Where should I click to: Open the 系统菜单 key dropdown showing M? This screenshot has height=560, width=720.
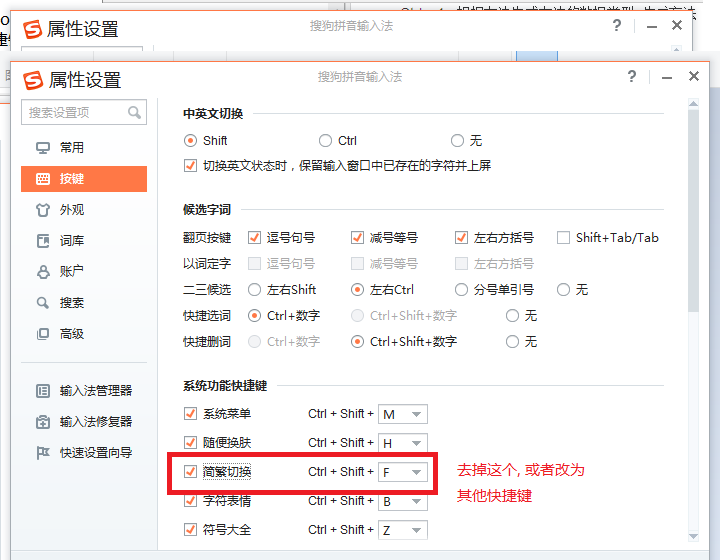[403, 414]
